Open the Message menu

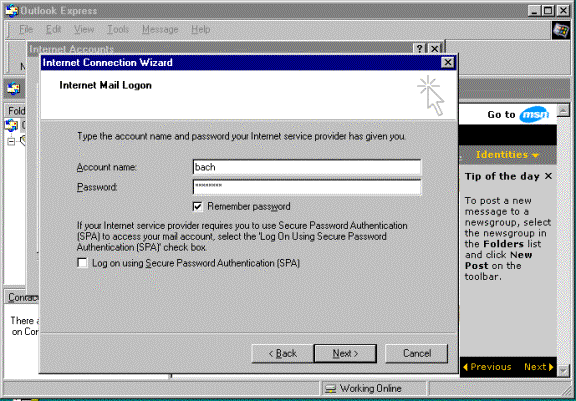point(160,29)
